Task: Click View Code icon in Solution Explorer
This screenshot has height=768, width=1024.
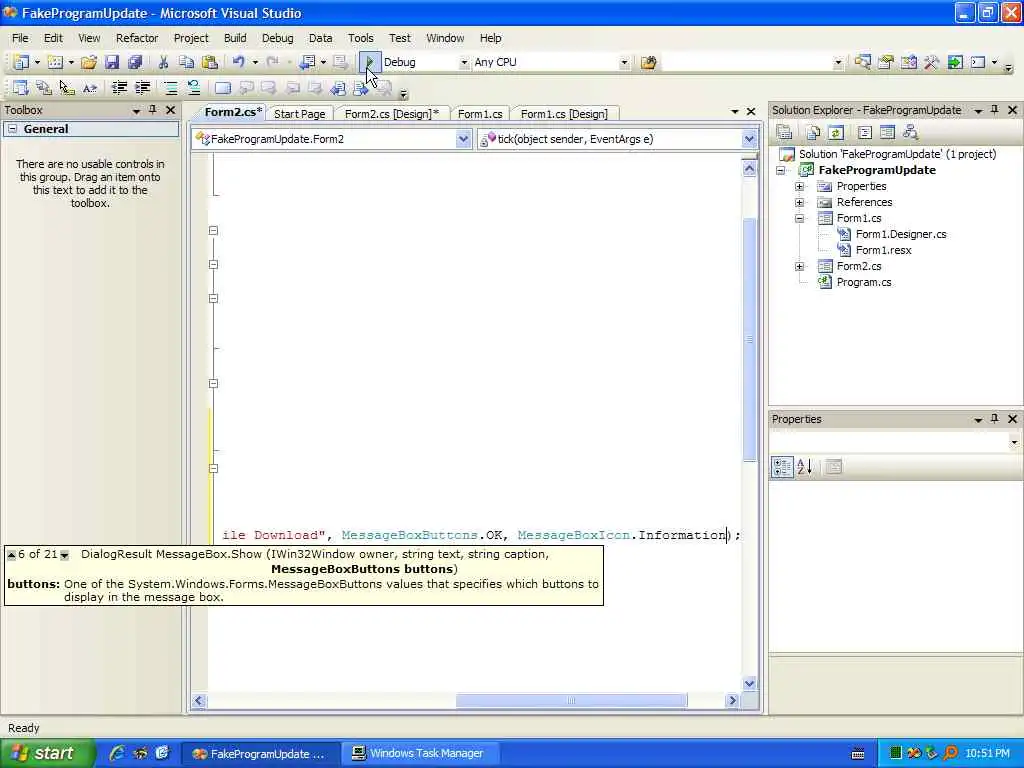Action: (865, 133)
